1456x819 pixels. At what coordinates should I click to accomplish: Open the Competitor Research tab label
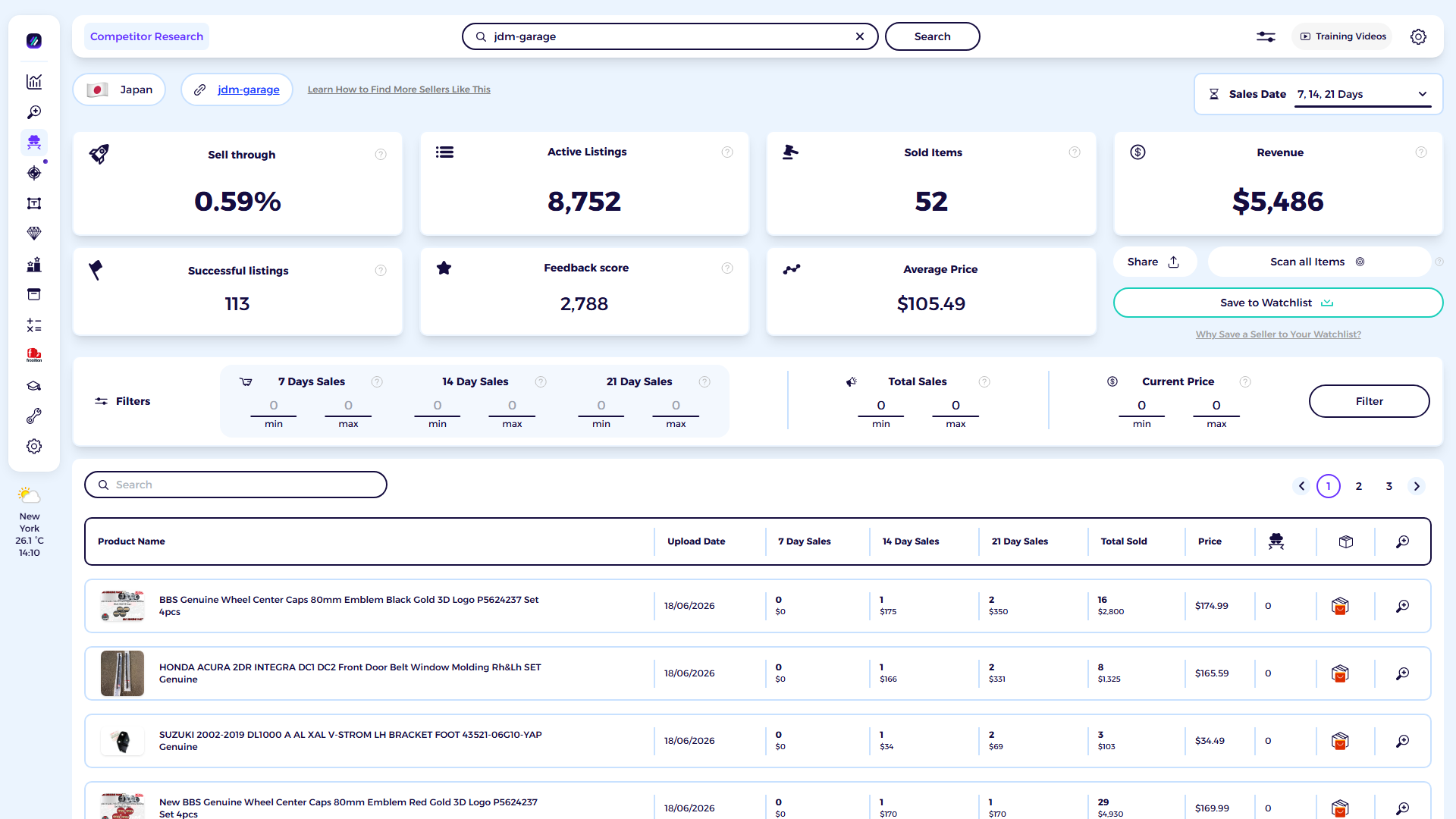[x=146, y=36]
